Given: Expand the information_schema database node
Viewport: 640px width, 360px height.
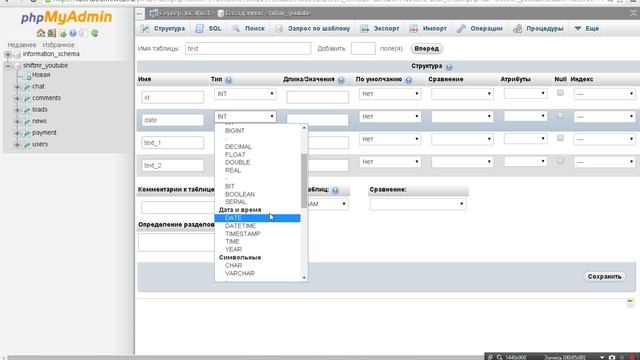Looking at the screenshot, I should (x=8, y=54).
